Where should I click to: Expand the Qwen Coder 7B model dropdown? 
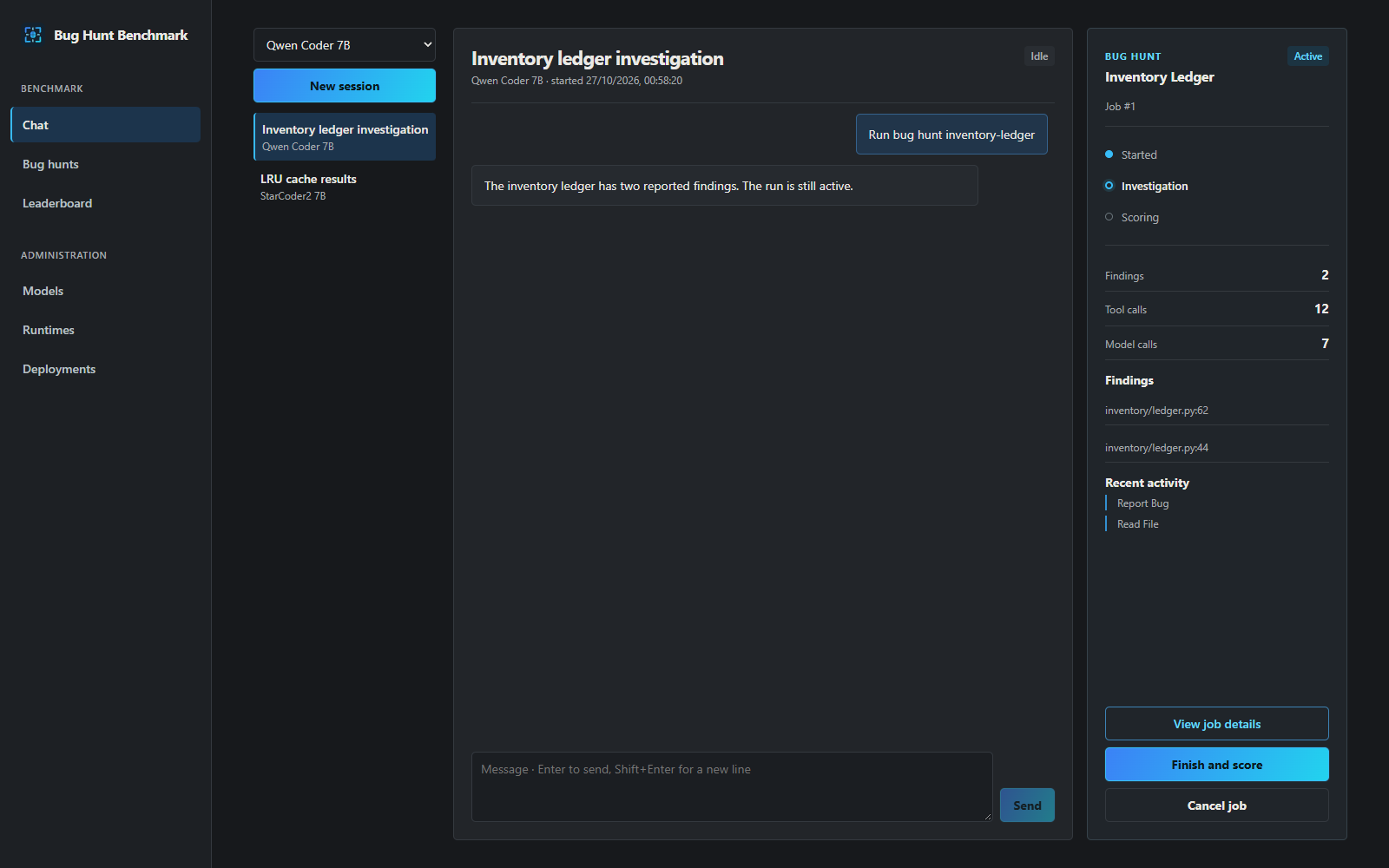pyautogui.click(x=345, y=45)
